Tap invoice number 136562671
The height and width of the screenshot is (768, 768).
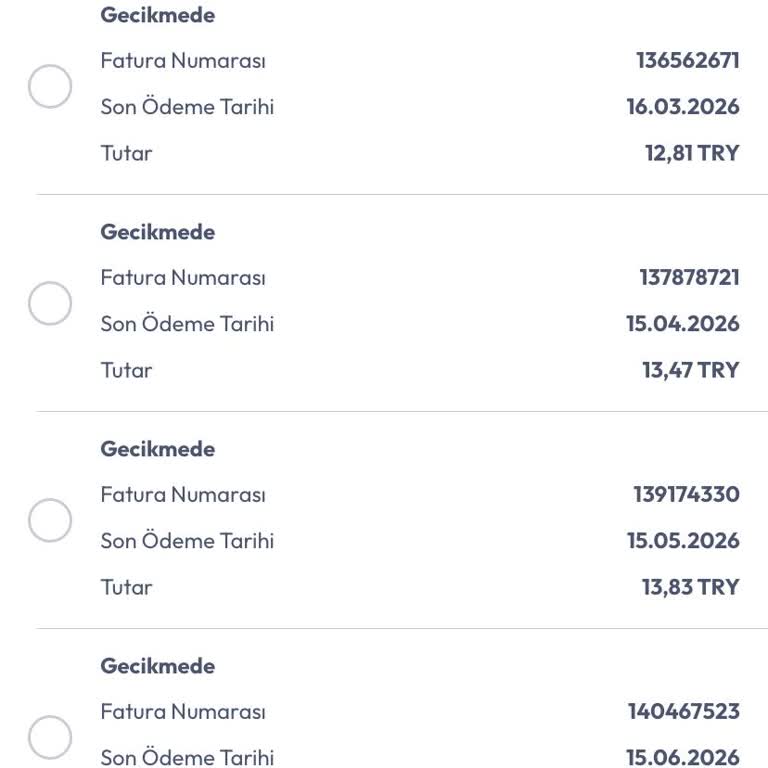click(x=688, y=61)
